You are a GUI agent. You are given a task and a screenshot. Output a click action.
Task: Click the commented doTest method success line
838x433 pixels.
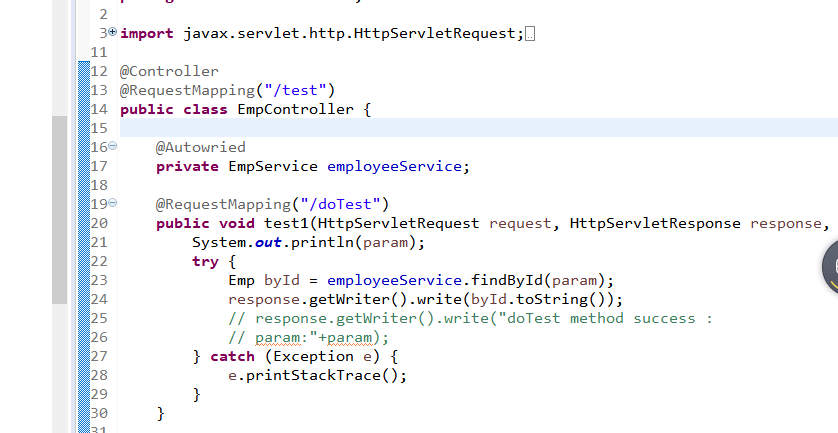tap(470, 319)
